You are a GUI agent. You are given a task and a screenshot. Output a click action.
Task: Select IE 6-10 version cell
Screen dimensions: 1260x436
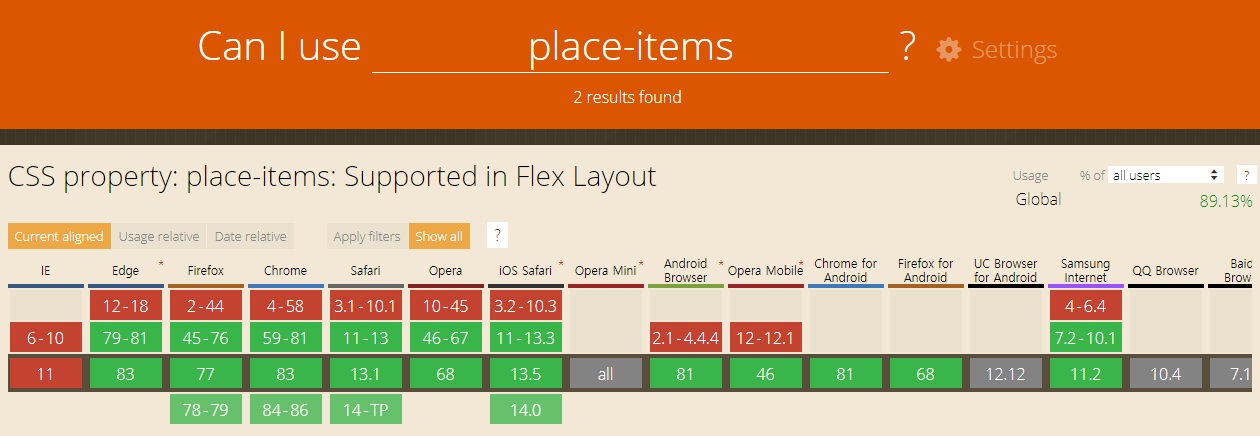(x=45, y=338)
